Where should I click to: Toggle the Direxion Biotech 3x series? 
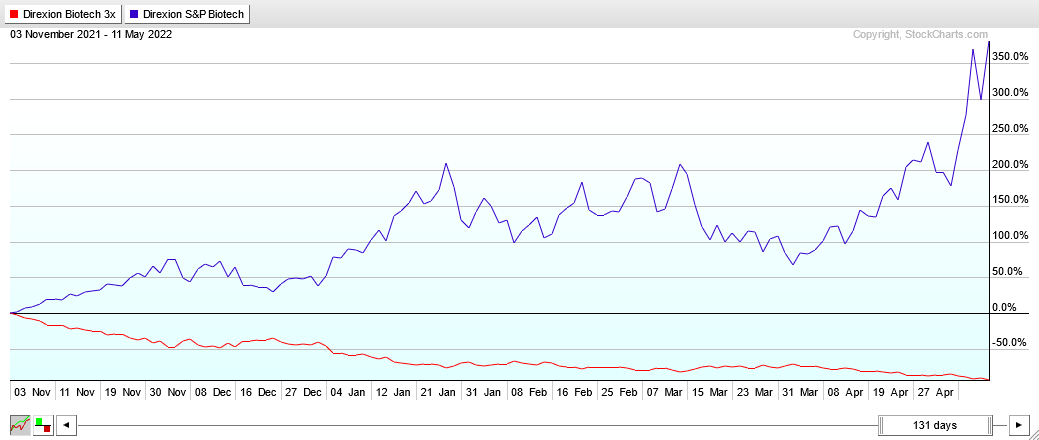point(63,14)
